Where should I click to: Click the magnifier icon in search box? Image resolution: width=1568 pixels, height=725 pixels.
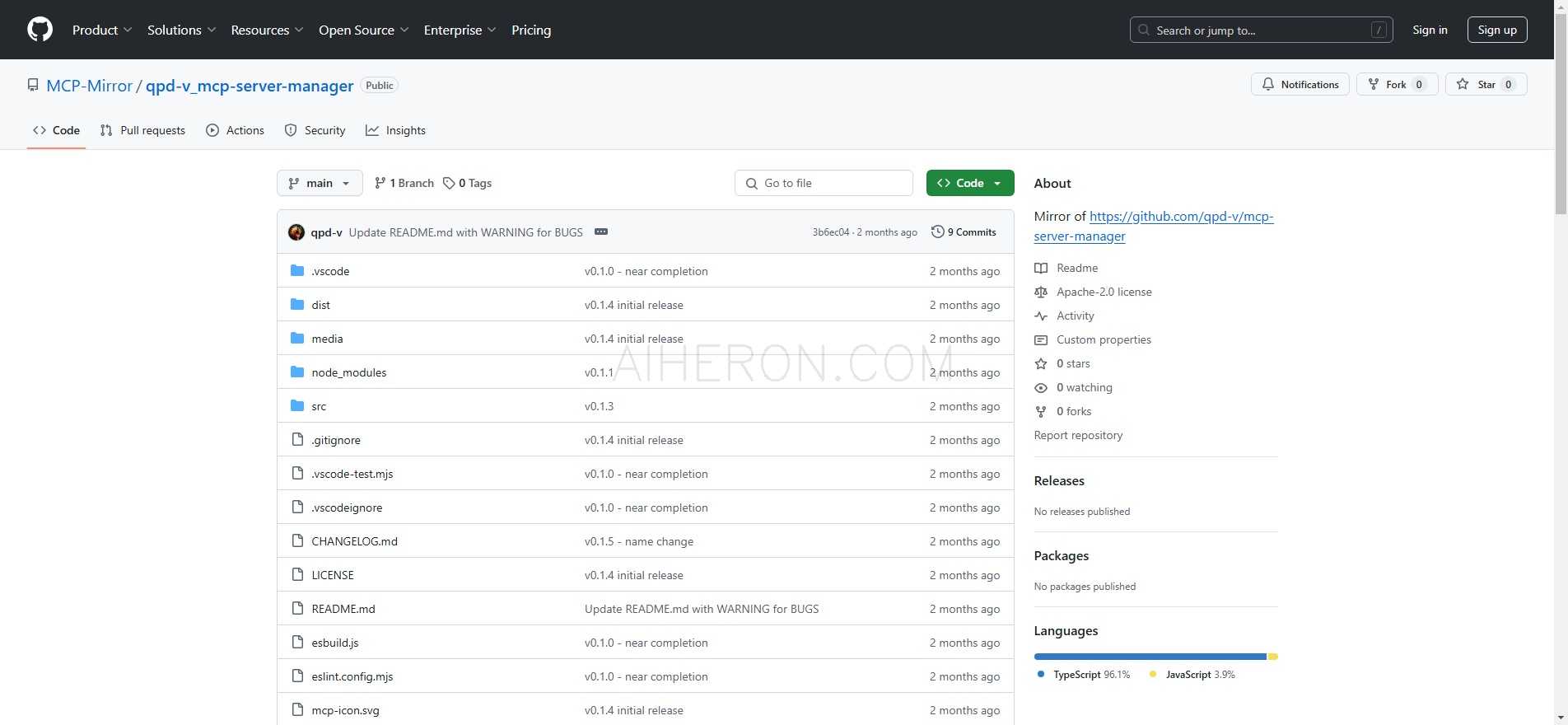click(x=1144, y=30)
